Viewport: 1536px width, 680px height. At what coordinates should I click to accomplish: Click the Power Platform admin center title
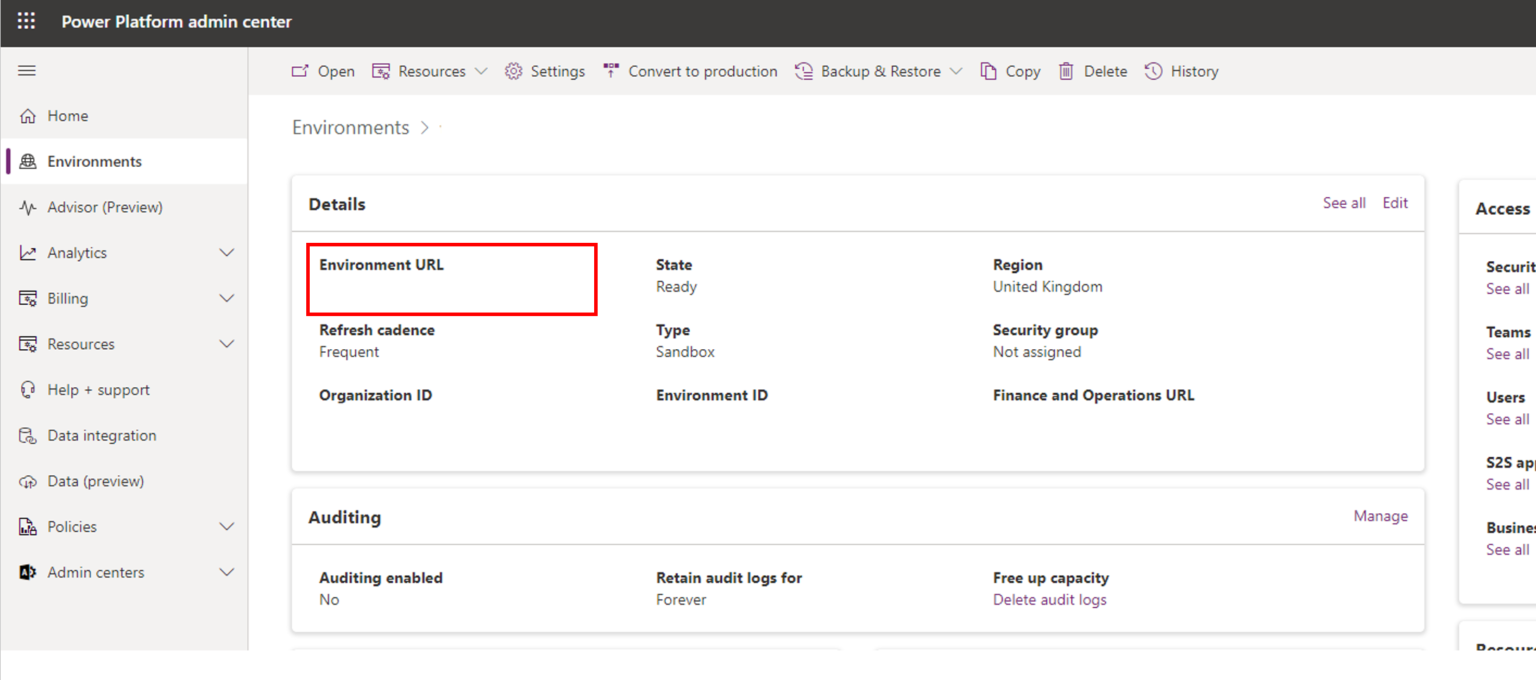(177, 22)
